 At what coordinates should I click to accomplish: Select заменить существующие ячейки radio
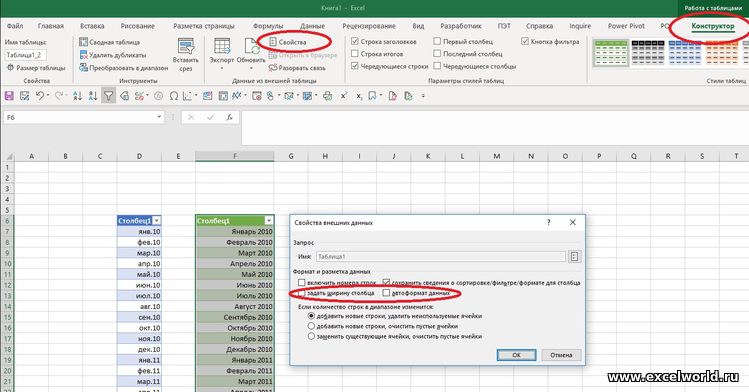coord(311,336)
